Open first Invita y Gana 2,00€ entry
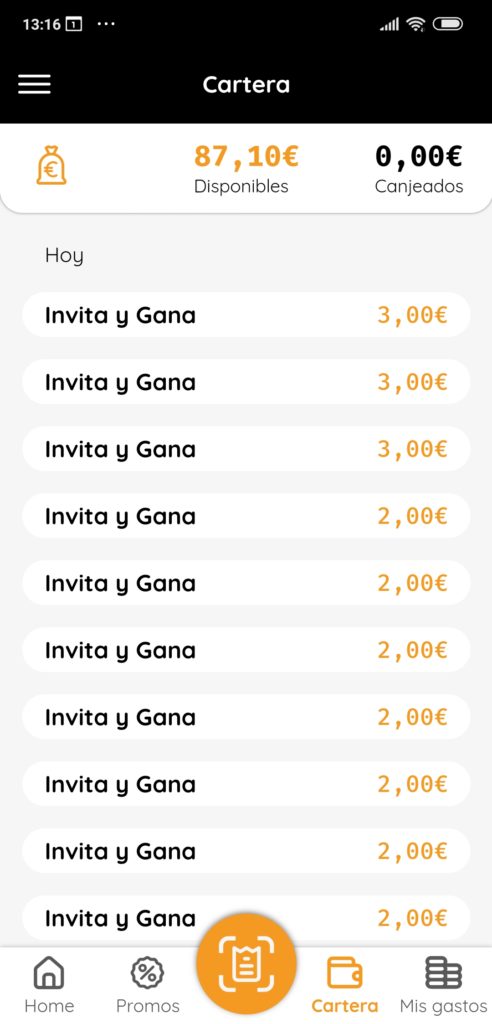 coord(246,516)
